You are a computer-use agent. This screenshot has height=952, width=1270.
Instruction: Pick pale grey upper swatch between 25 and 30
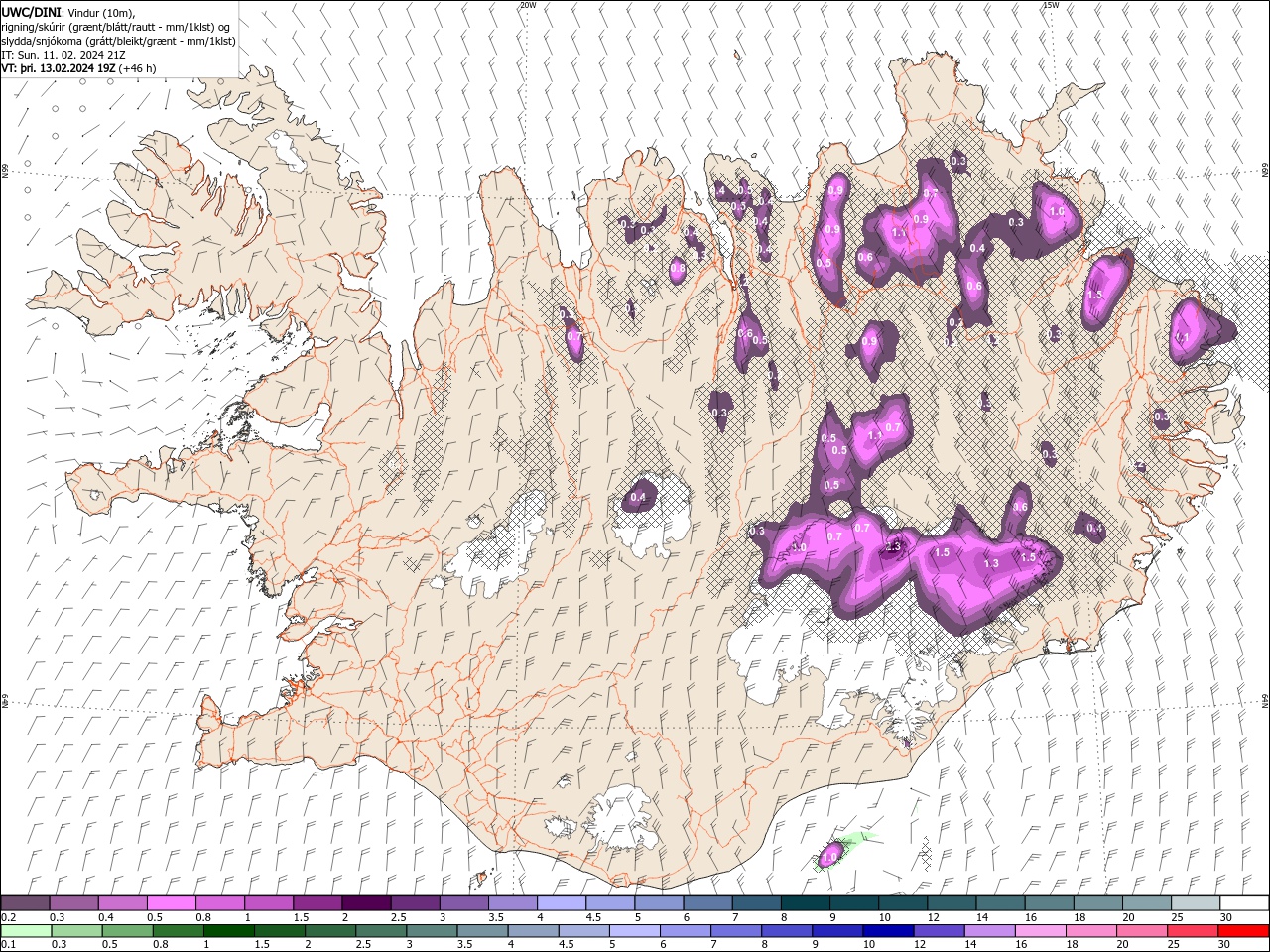1195,903
